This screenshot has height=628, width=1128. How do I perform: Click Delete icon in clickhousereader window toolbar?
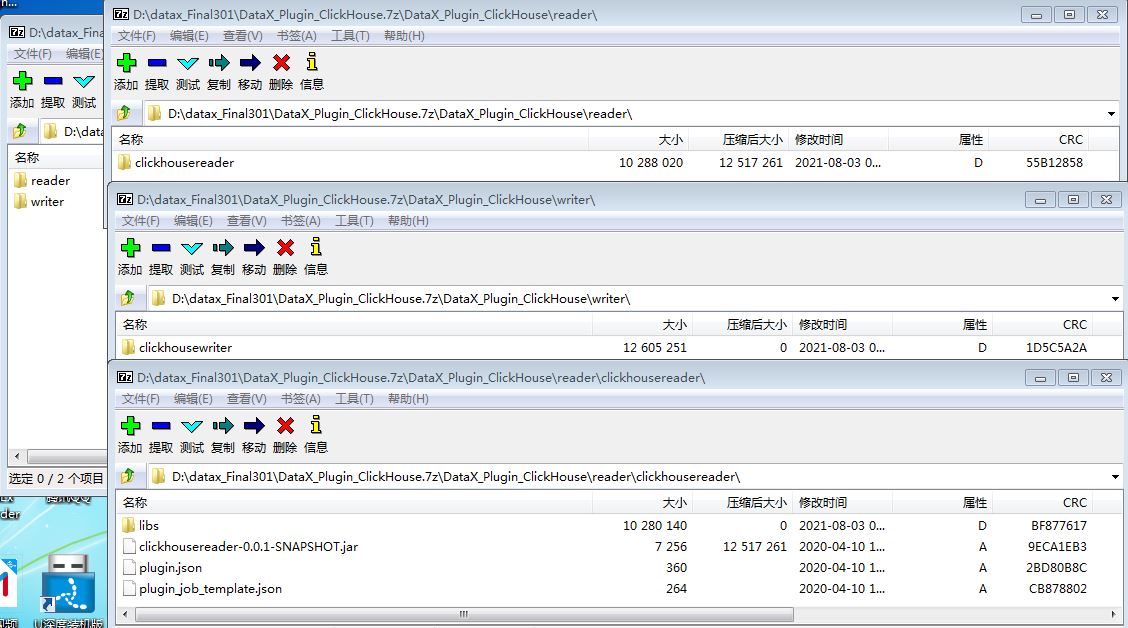286,425
